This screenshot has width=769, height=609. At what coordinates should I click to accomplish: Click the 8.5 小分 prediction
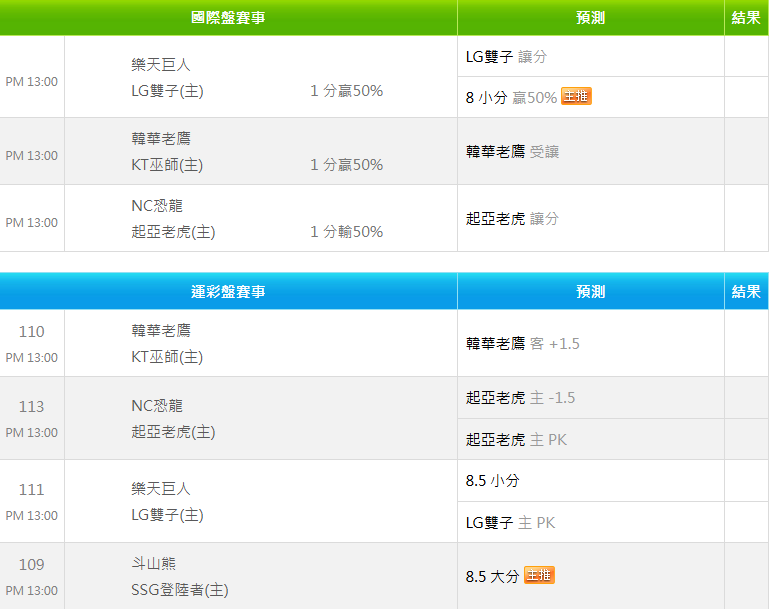click(492, 481)
